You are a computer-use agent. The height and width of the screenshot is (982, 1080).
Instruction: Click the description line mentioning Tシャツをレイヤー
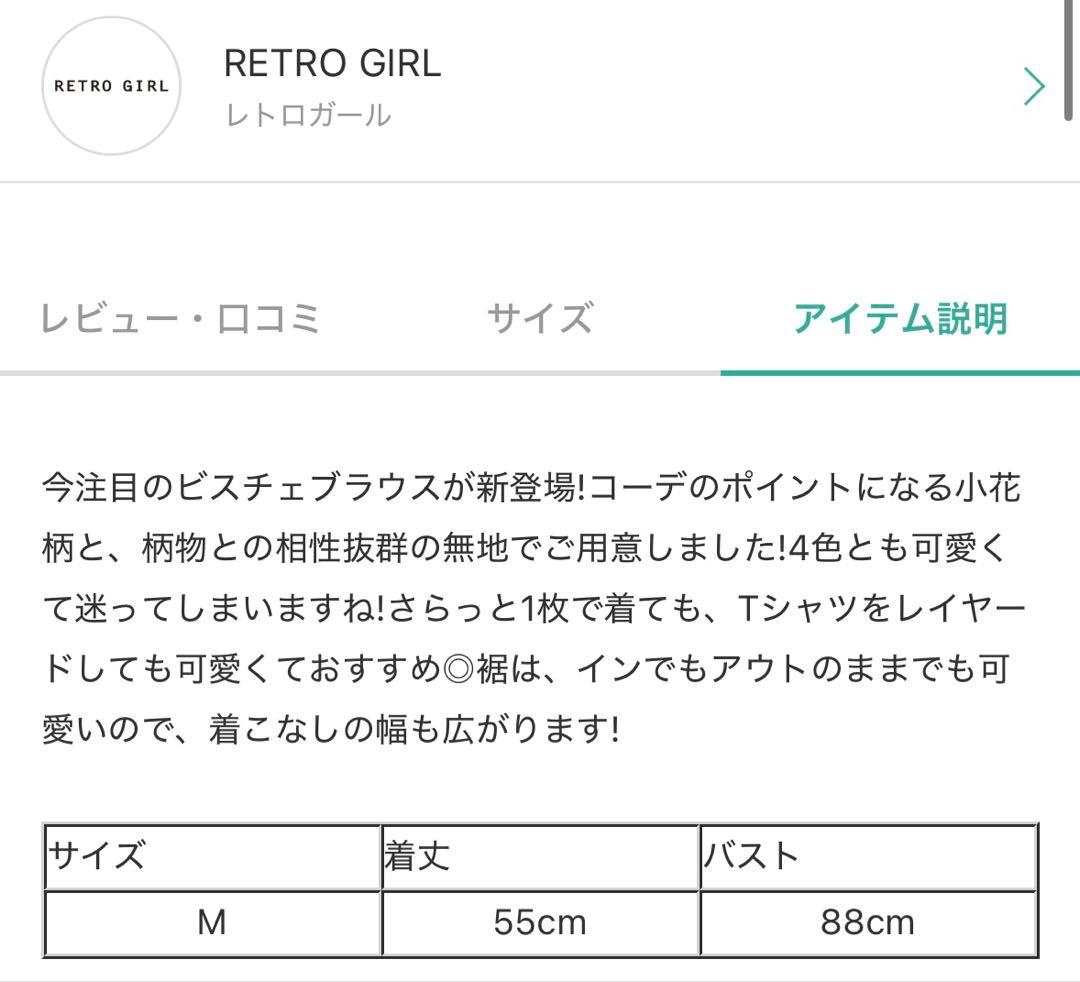pos(532,609)
